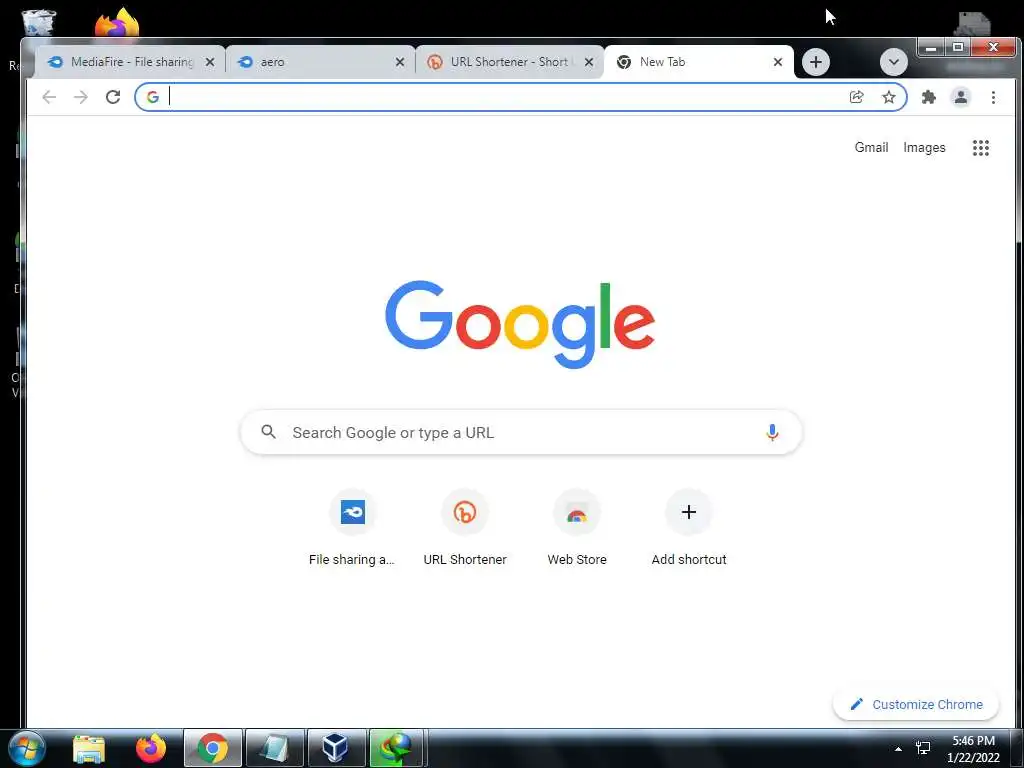Click the magnifier icon in search box
This screenshot has height=768, width=1024.
tap(268, 432)
